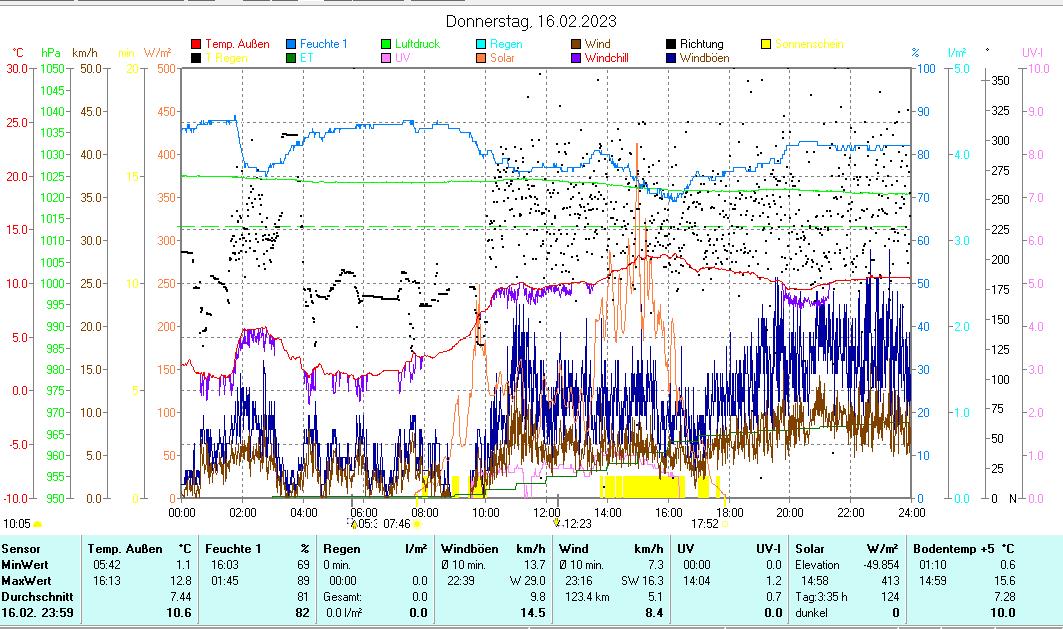This screenshot has height=629, width=1063.
Task: Click the 07:46 sunrise time marker
Action: [398, 523]
